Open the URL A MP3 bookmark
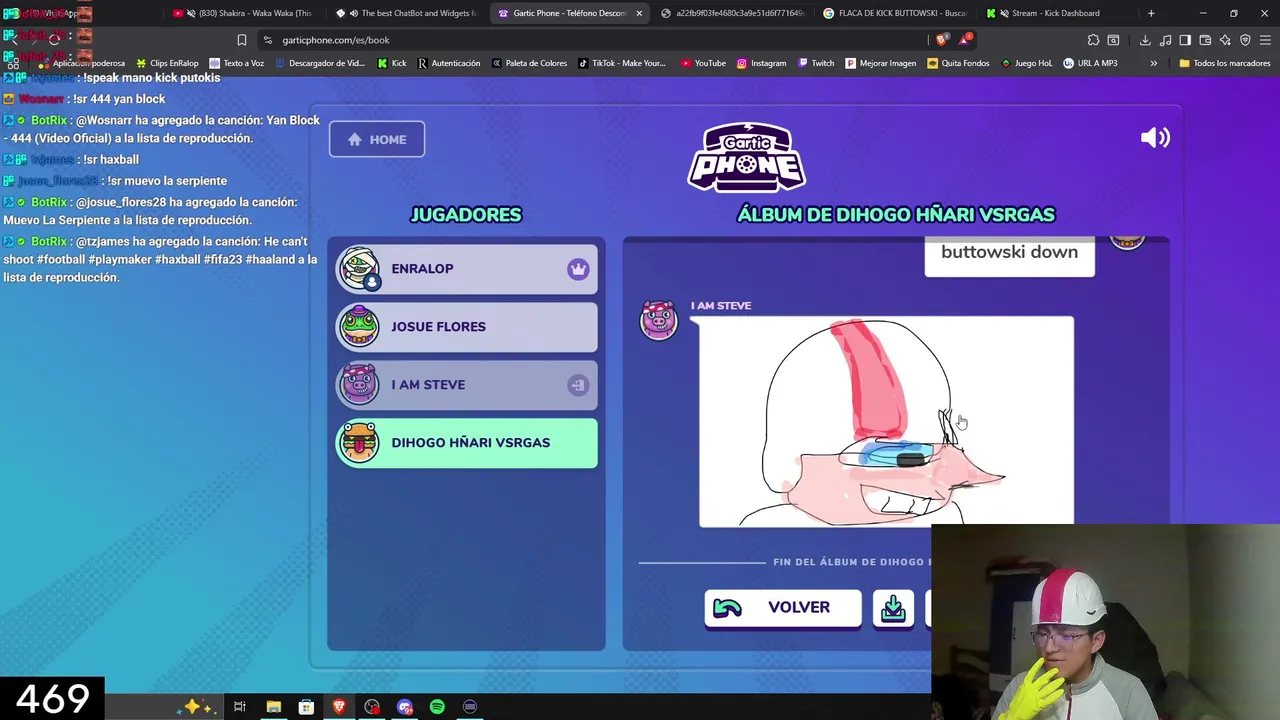Image resolution: width=1280 pixels, height=720 pixels. click(x=1090, y=63)
